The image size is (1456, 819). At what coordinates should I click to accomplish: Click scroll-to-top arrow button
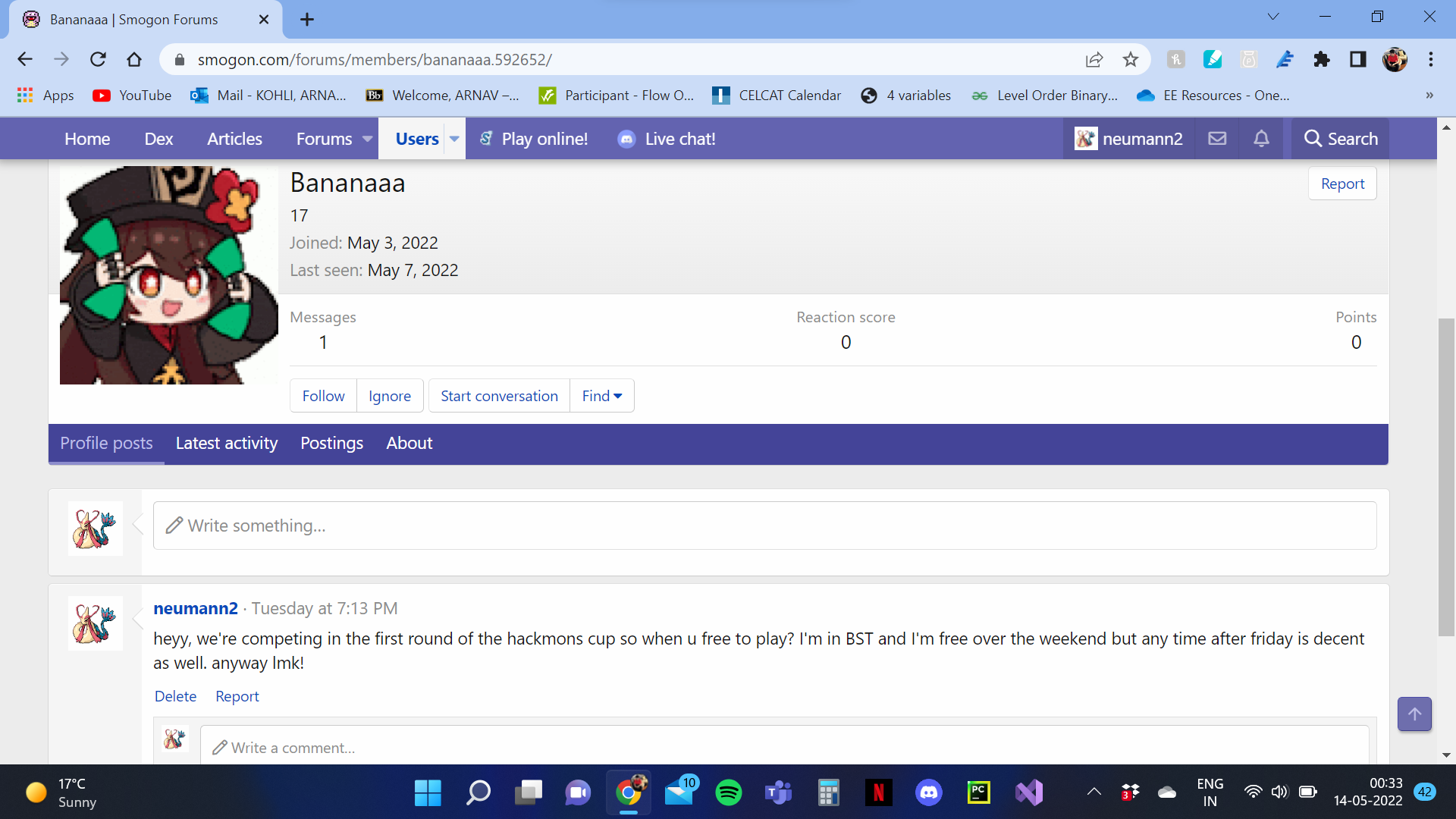point(1414,714)
